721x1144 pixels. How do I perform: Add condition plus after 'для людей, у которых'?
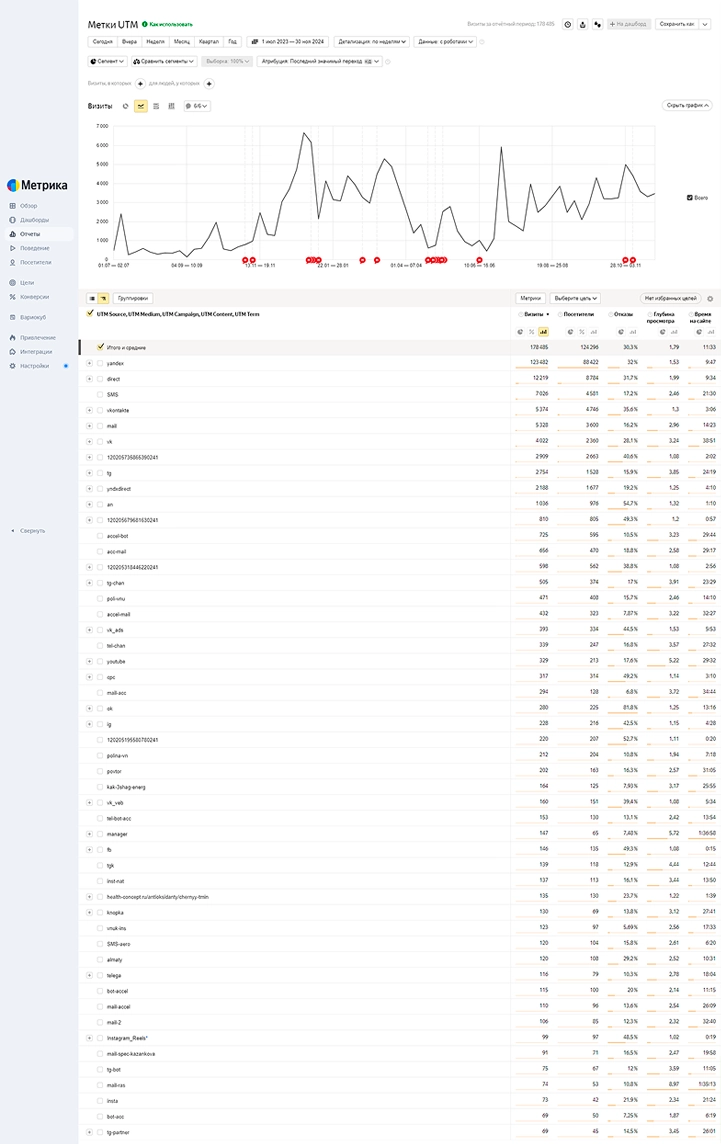pyautogui.click(x=209, y=83)
